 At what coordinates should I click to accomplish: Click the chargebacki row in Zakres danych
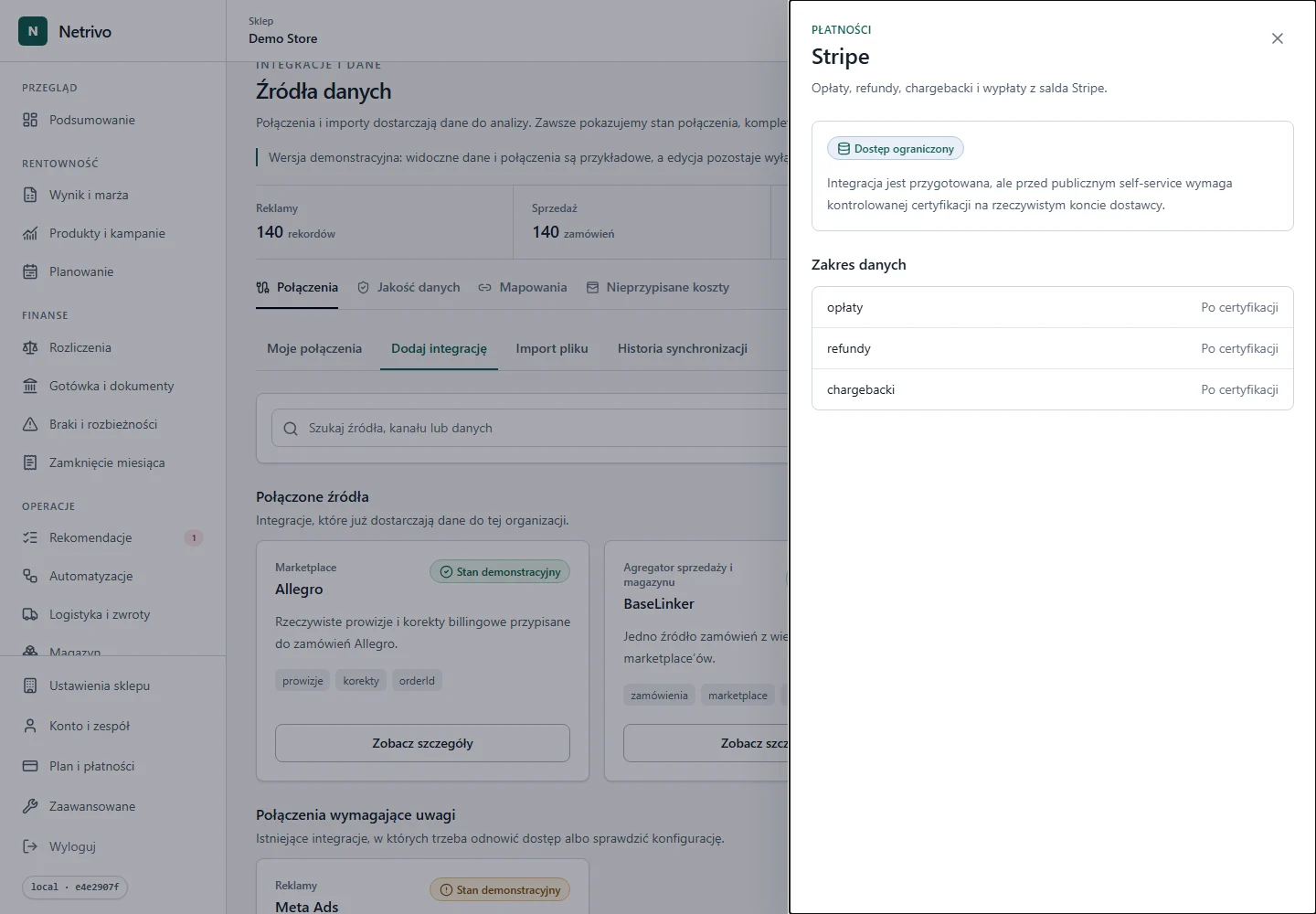(1053, 389)
